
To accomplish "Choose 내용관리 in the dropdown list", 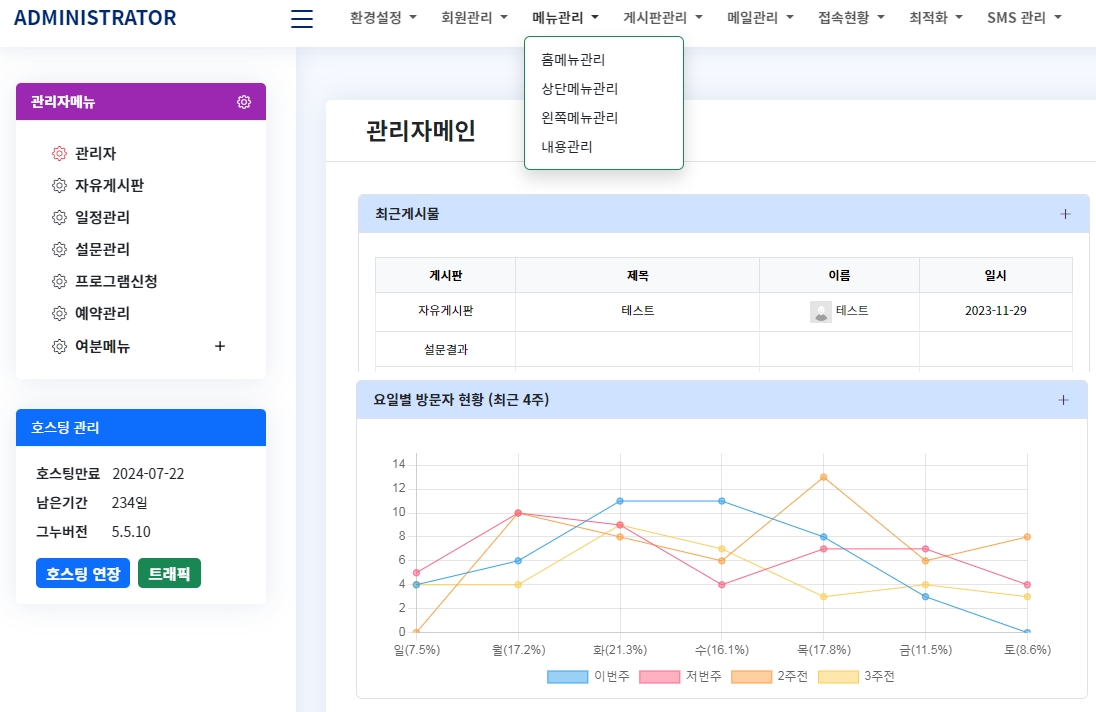I will pos(567,147).
